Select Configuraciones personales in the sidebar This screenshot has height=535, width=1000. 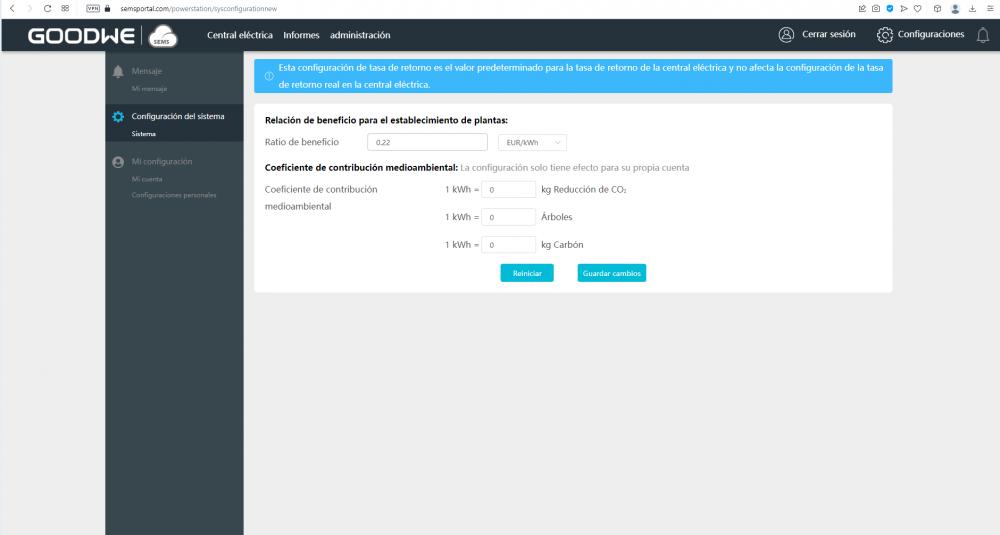(x=174, y=195)
